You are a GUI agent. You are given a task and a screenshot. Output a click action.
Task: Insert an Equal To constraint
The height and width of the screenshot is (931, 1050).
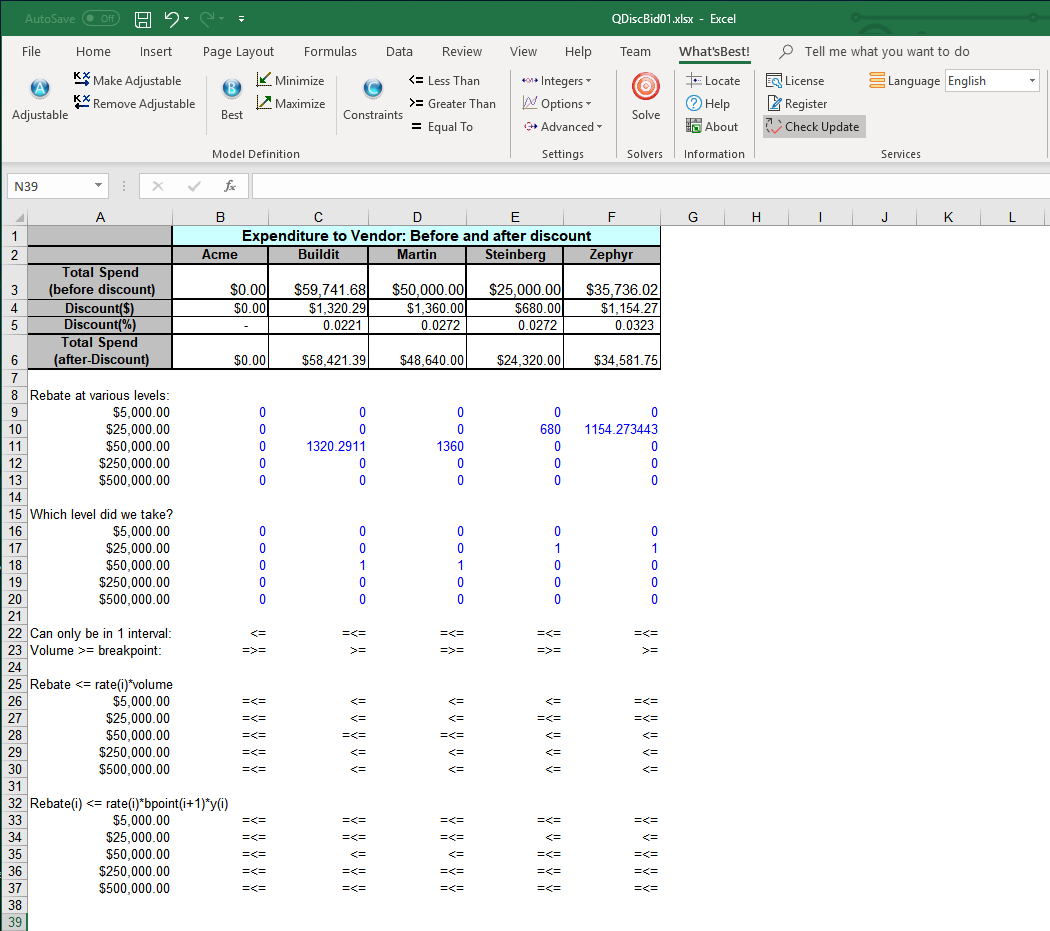point(441,127)
